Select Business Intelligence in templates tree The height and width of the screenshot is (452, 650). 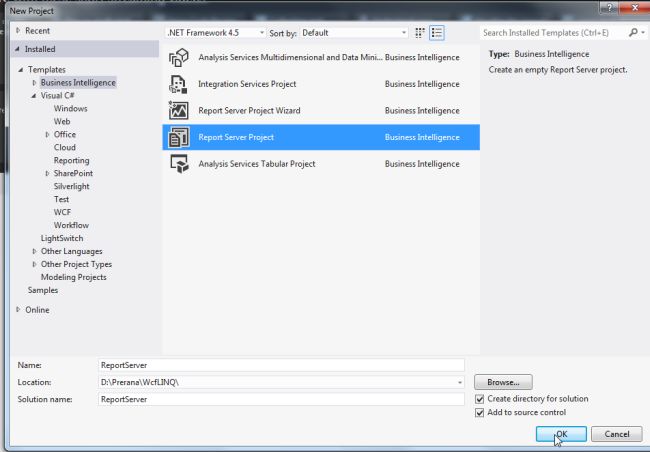coord(78,83)
